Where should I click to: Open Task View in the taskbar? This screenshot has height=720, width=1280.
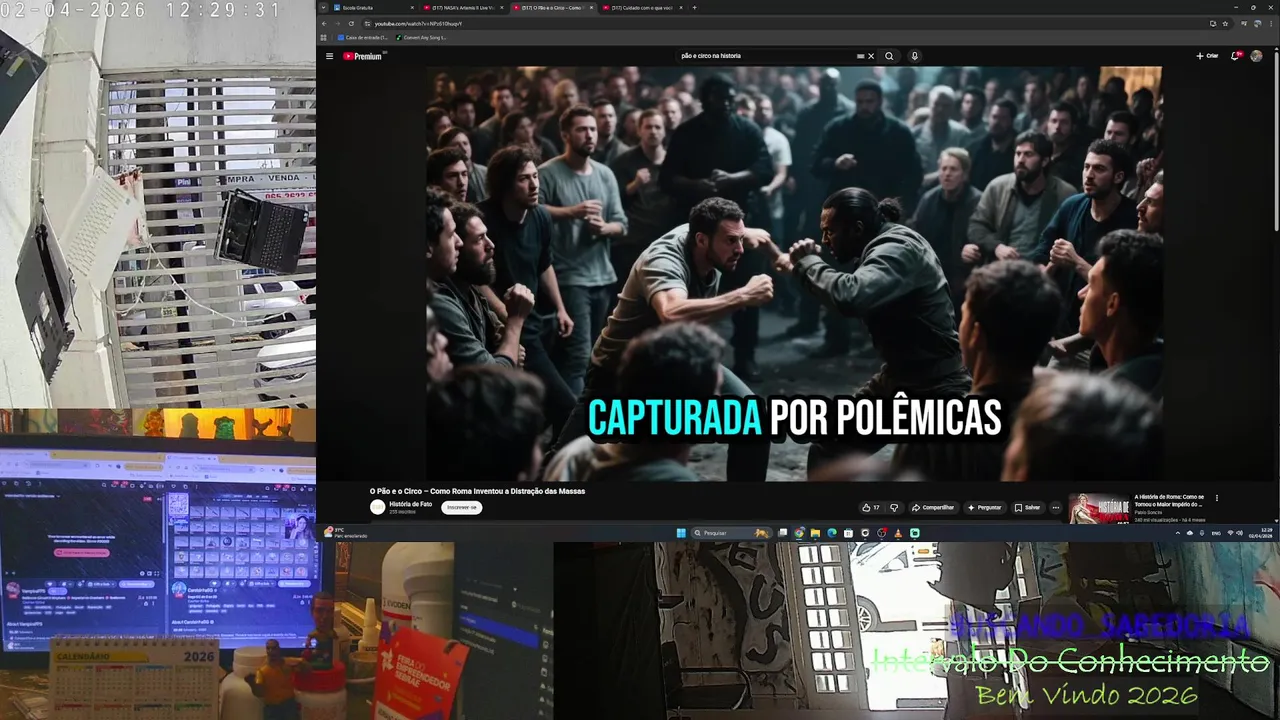(783, 533)
